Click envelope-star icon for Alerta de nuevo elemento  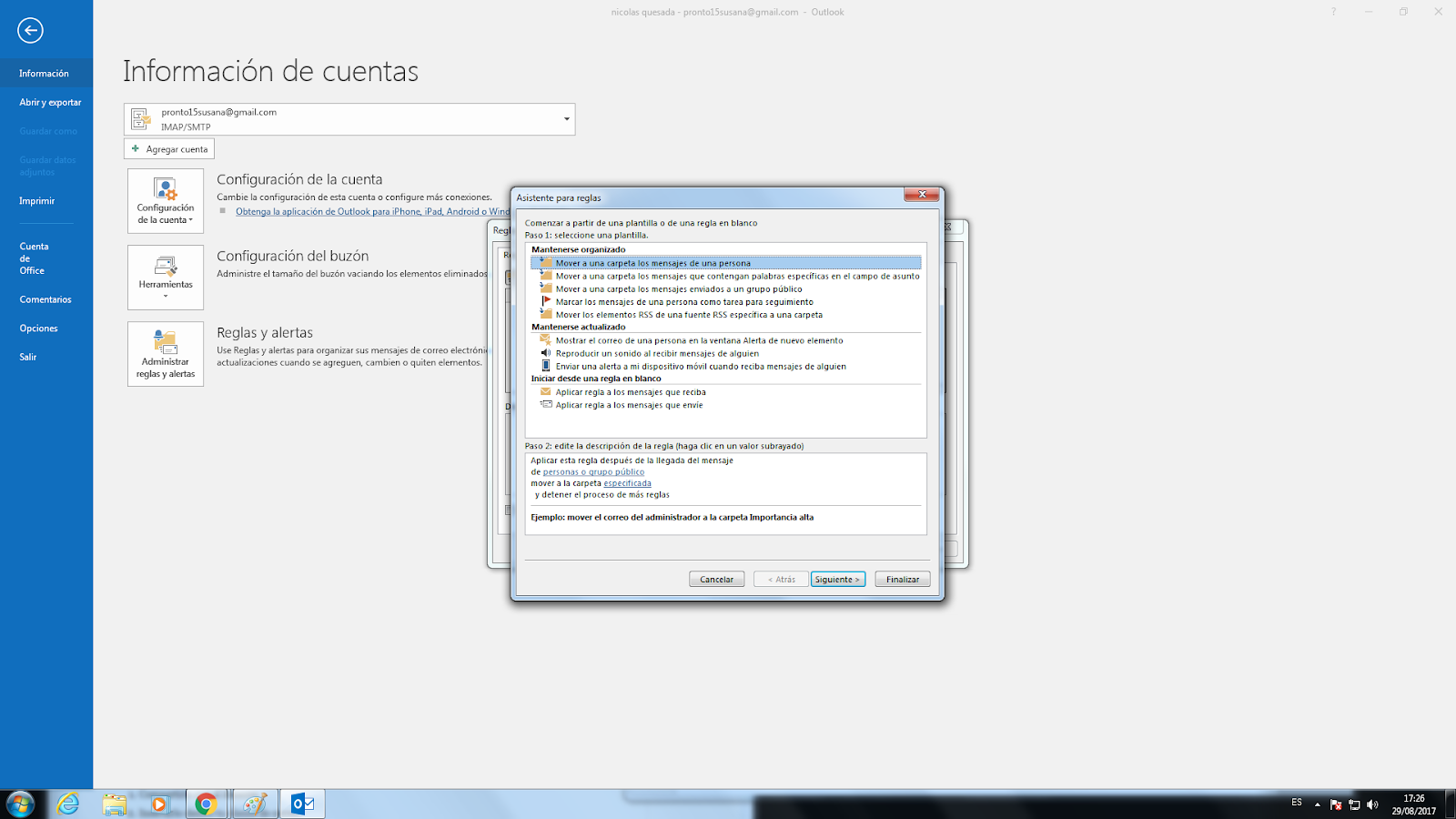545,339
